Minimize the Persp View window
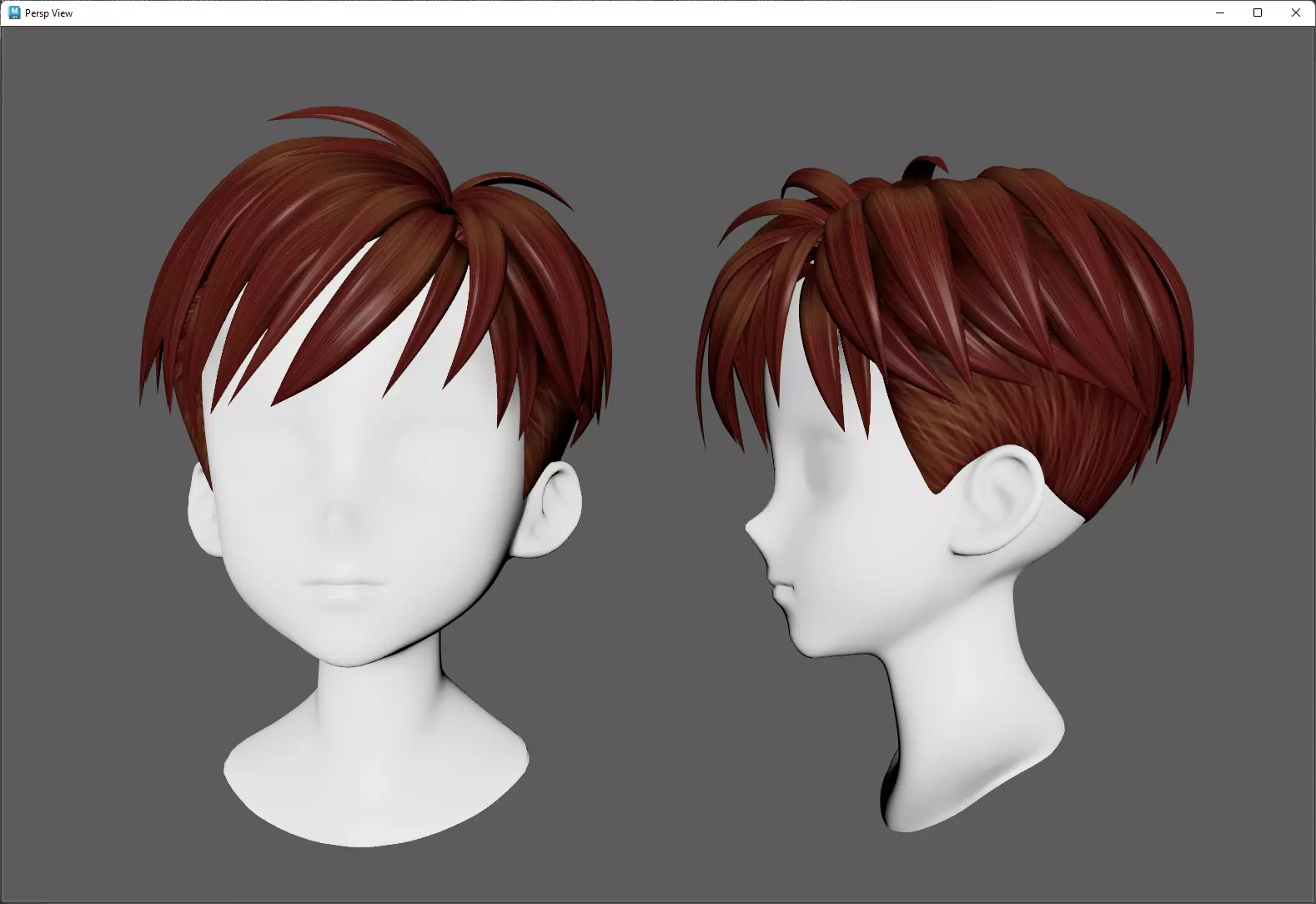The image size is (1316, 904). pyautogui.click(x=1220, y=13)
